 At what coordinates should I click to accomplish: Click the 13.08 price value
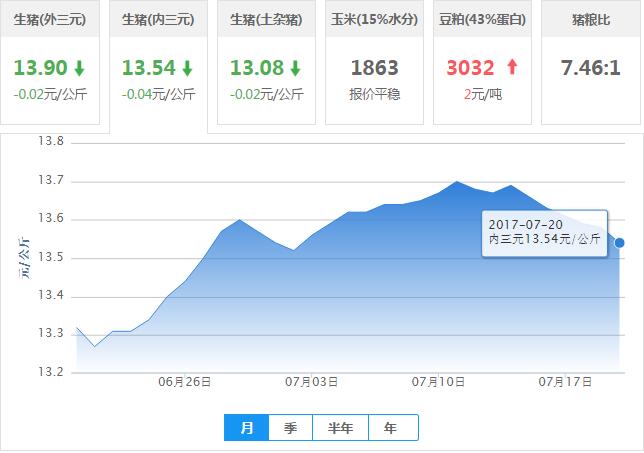257,68
